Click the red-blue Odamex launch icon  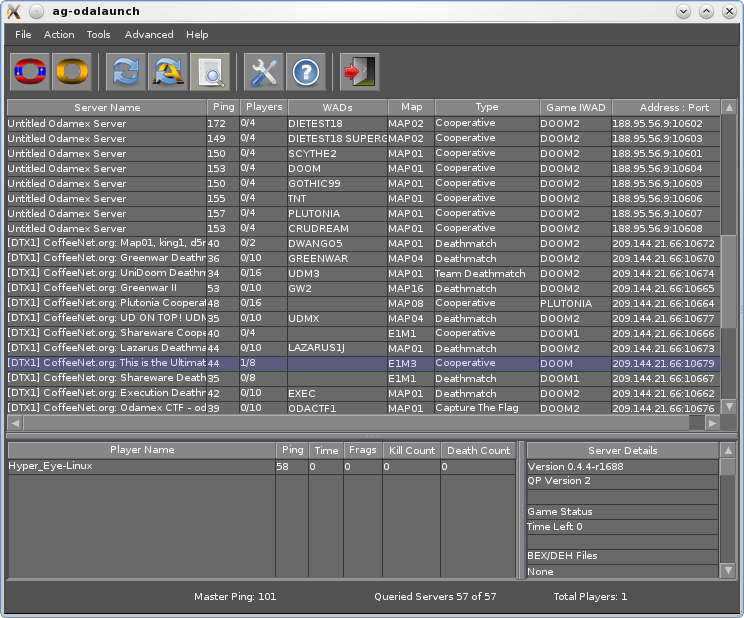30,72
